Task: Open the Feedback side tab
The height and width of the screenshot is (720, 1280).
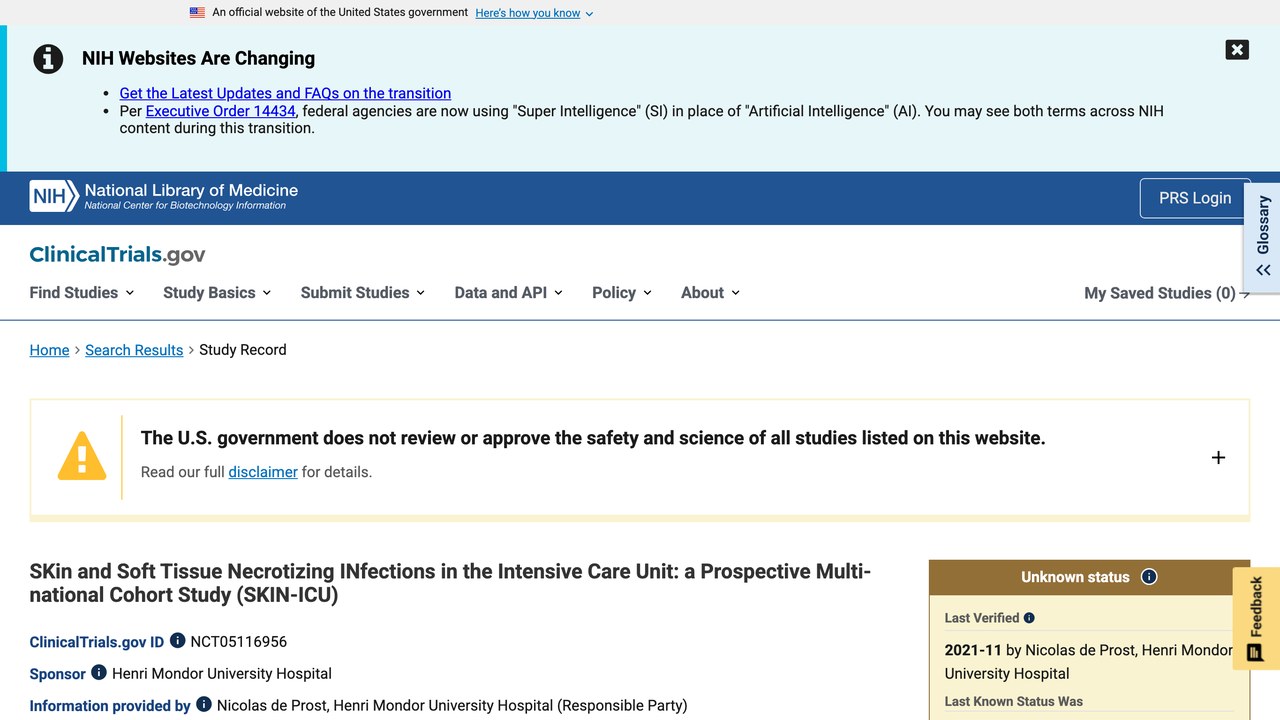Action: tap(1256, 618)
